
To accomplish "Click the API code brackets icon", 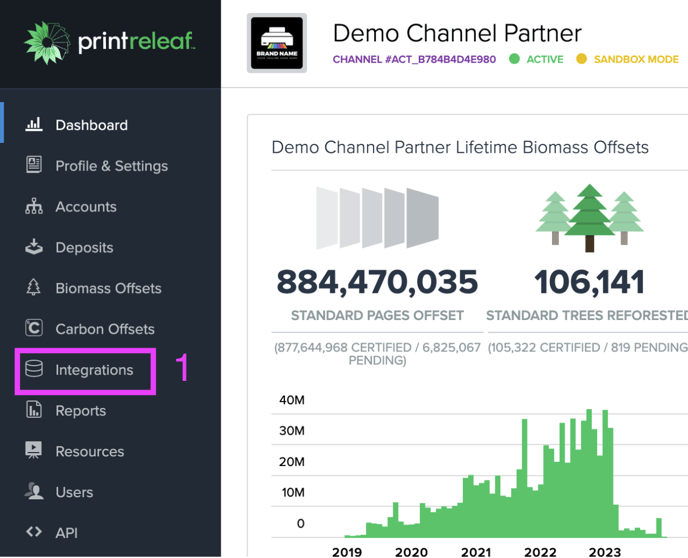I will (34, 532).
